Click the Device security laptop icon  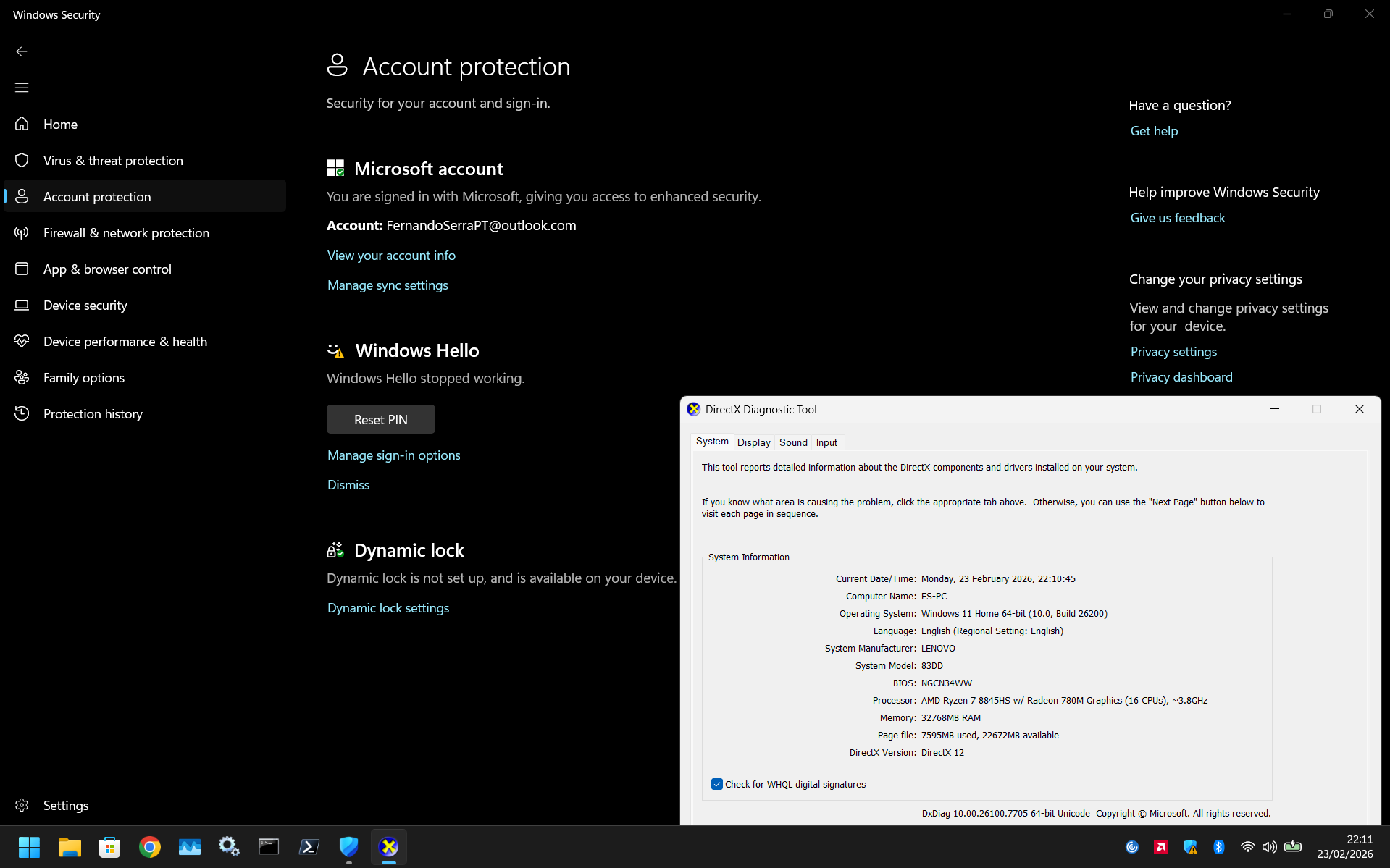click(22, 305)
